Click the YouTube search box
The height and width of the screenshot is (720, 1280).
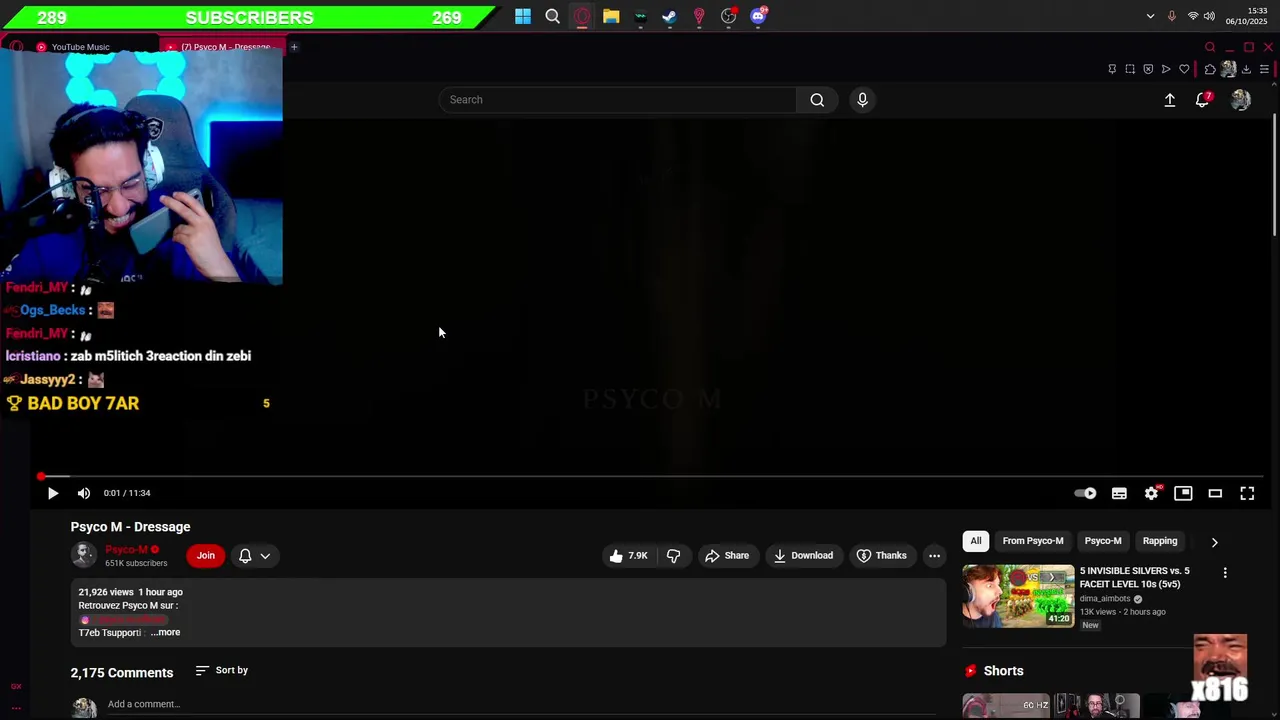point(618,100)
